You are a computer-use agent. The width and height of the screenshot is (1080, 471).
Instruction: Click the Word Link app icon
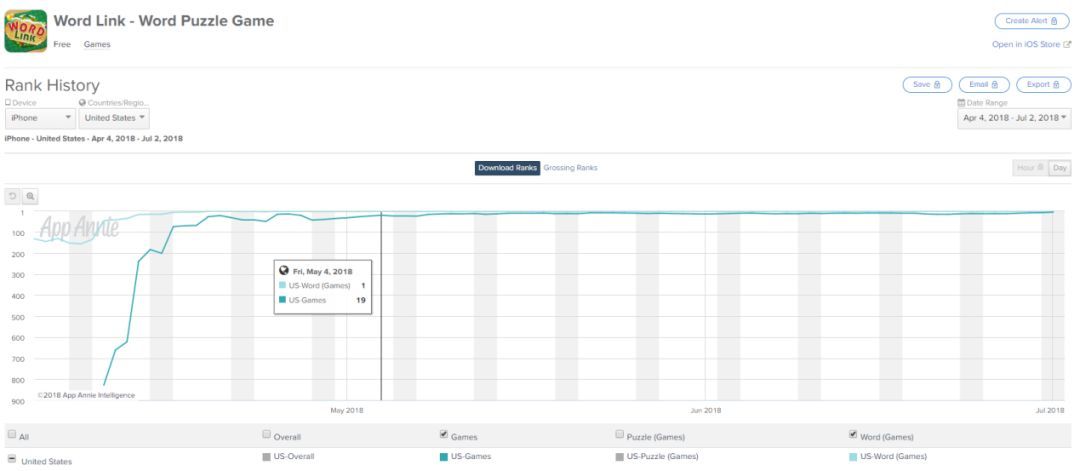[x=26, y=31]
